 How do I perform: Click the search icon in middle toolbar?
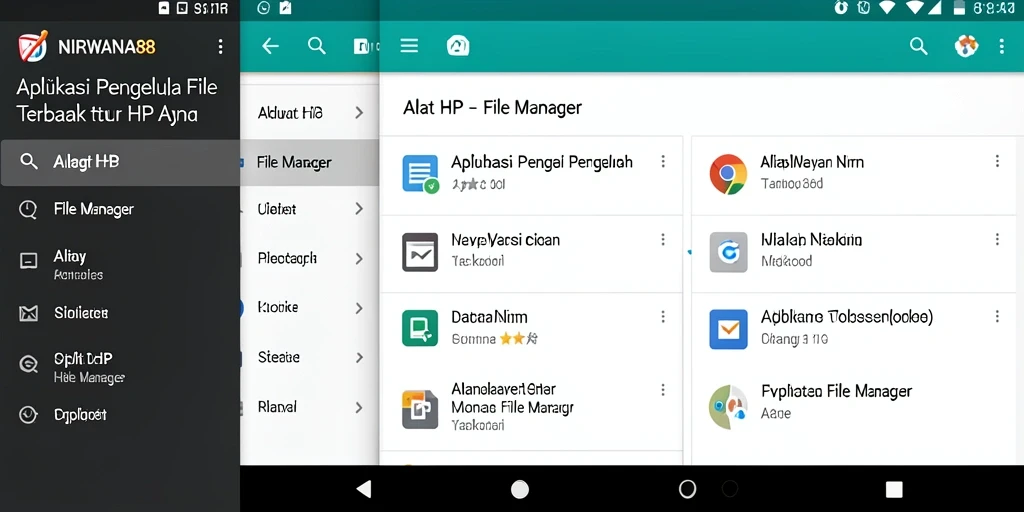[317, 46]
